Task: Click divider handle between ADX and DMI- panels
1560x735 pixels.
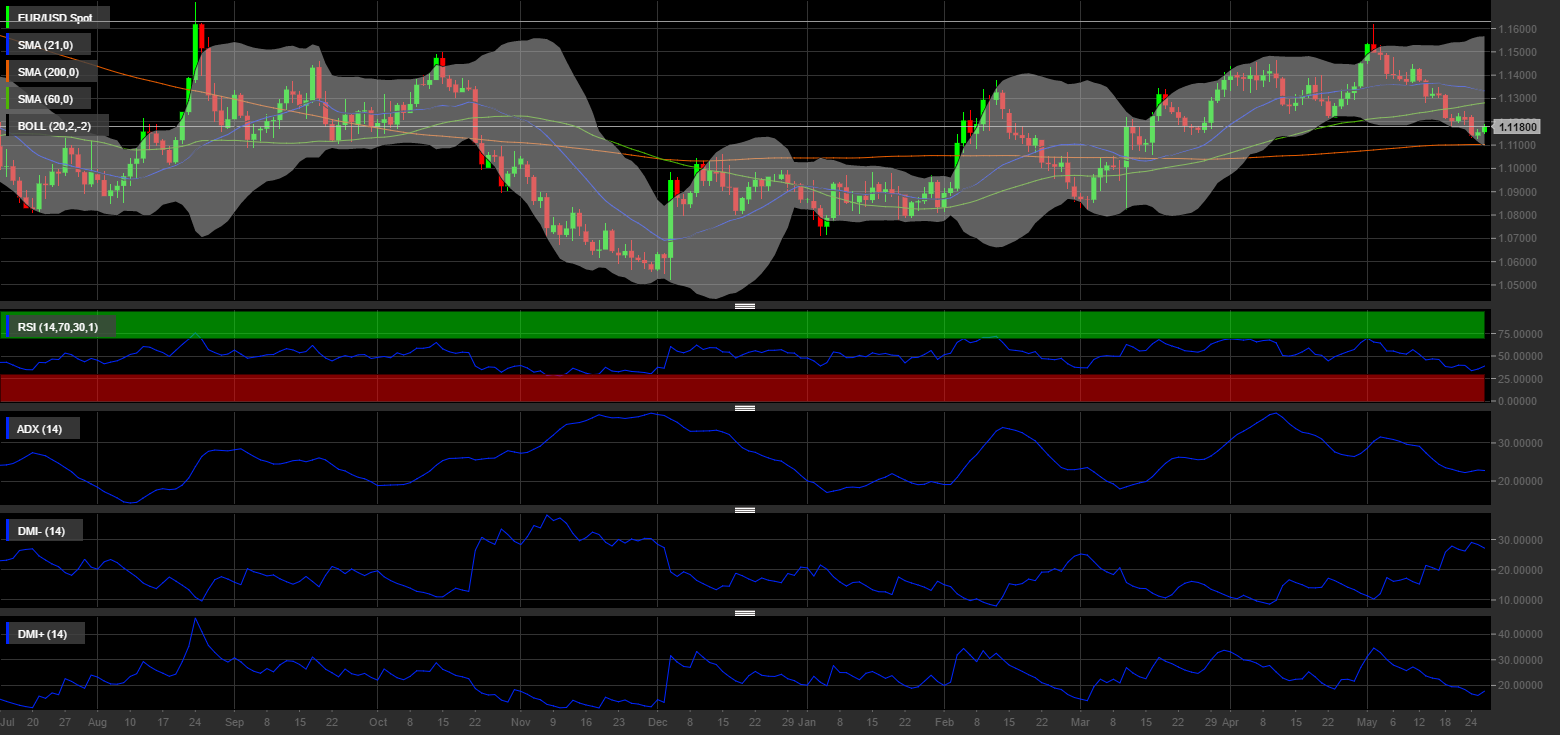Action: click(745, 510)
